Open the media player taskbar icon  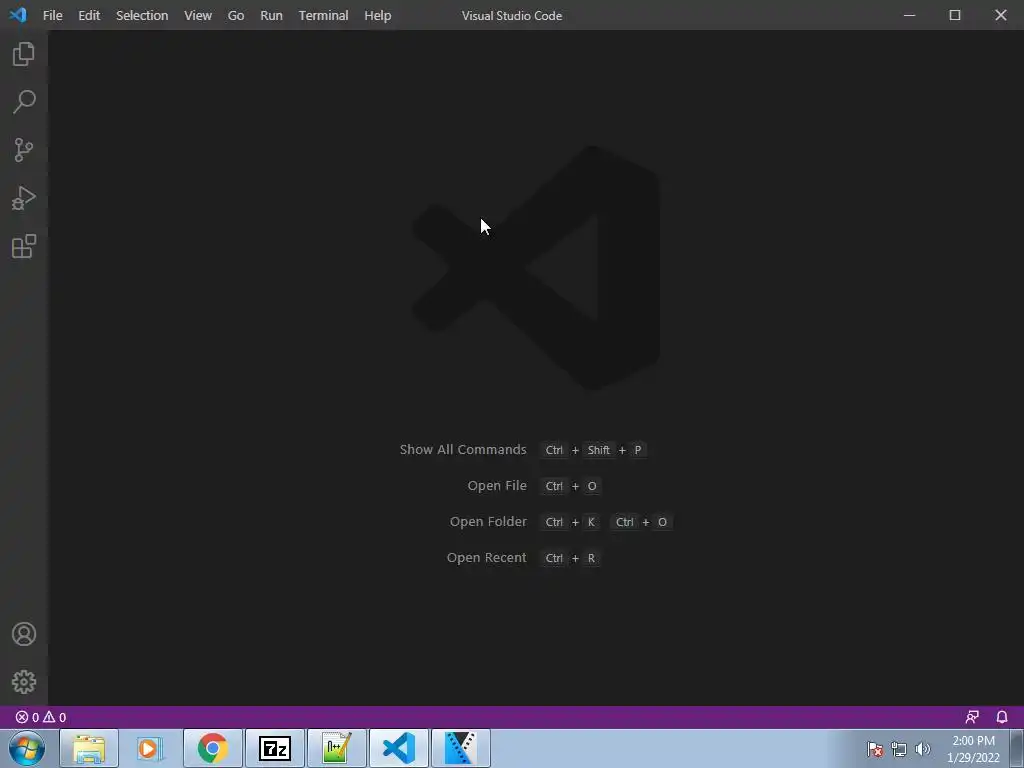[x=150, y=748]
